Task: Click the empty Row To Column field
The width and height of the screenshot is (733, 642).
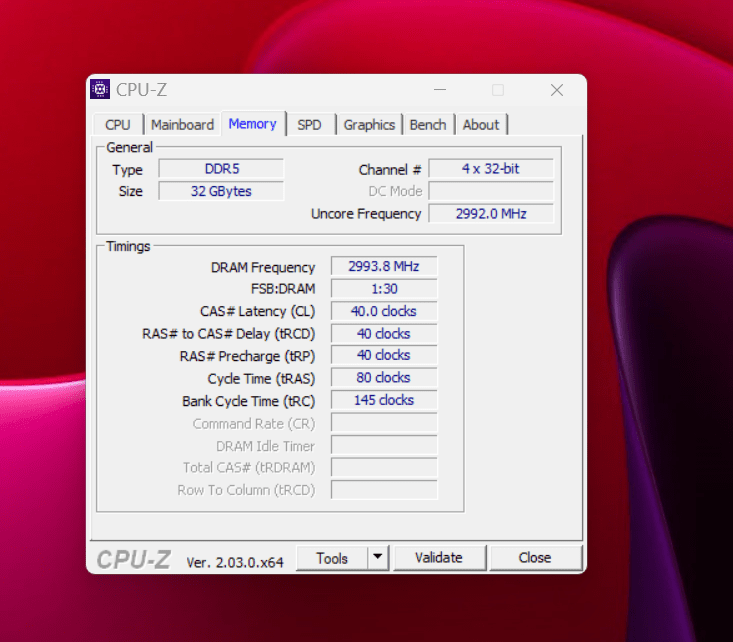Action: click(x=384, y=490)
